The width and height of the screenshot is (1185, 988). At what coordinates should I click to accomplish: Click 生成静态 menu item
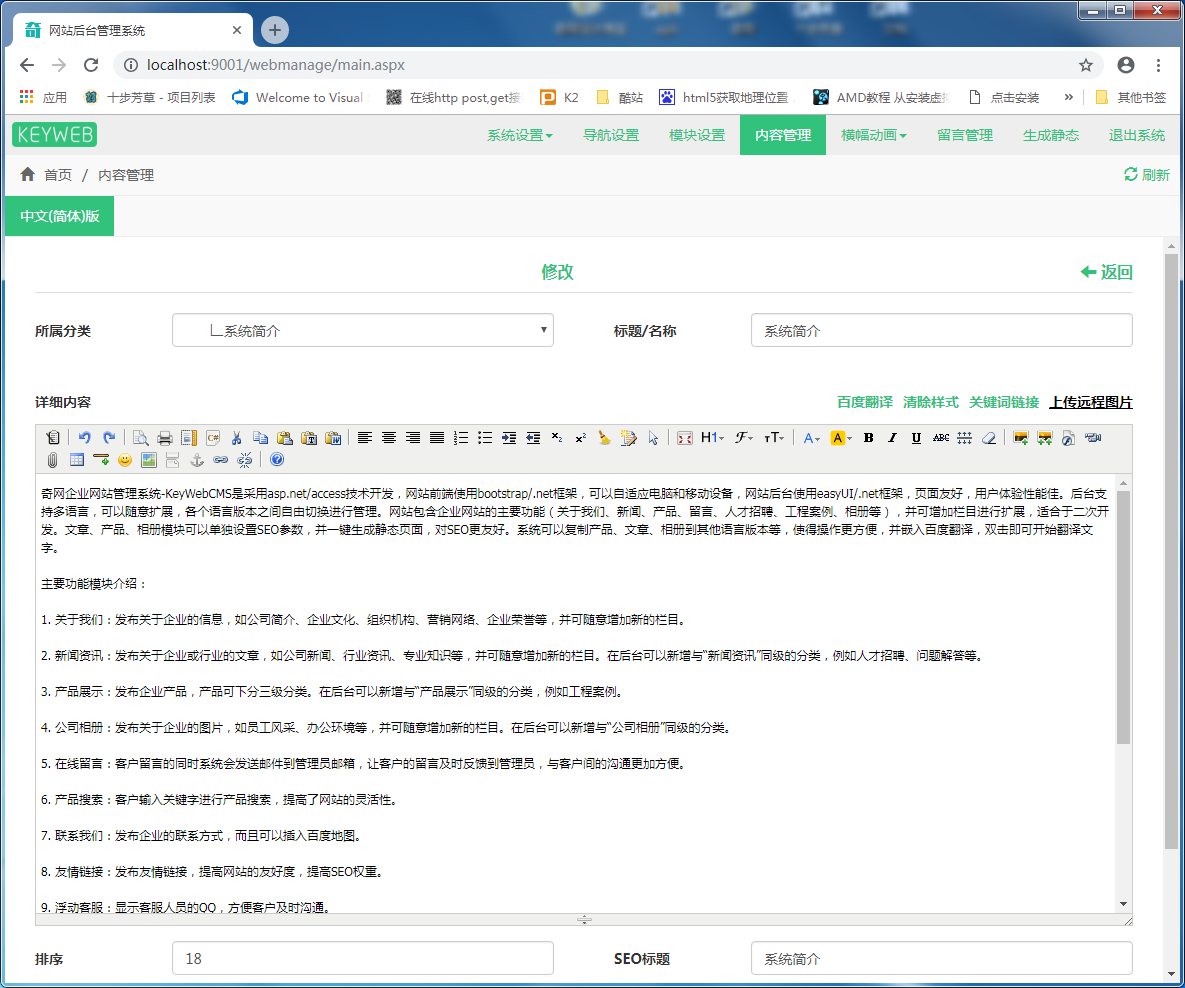1051,135
